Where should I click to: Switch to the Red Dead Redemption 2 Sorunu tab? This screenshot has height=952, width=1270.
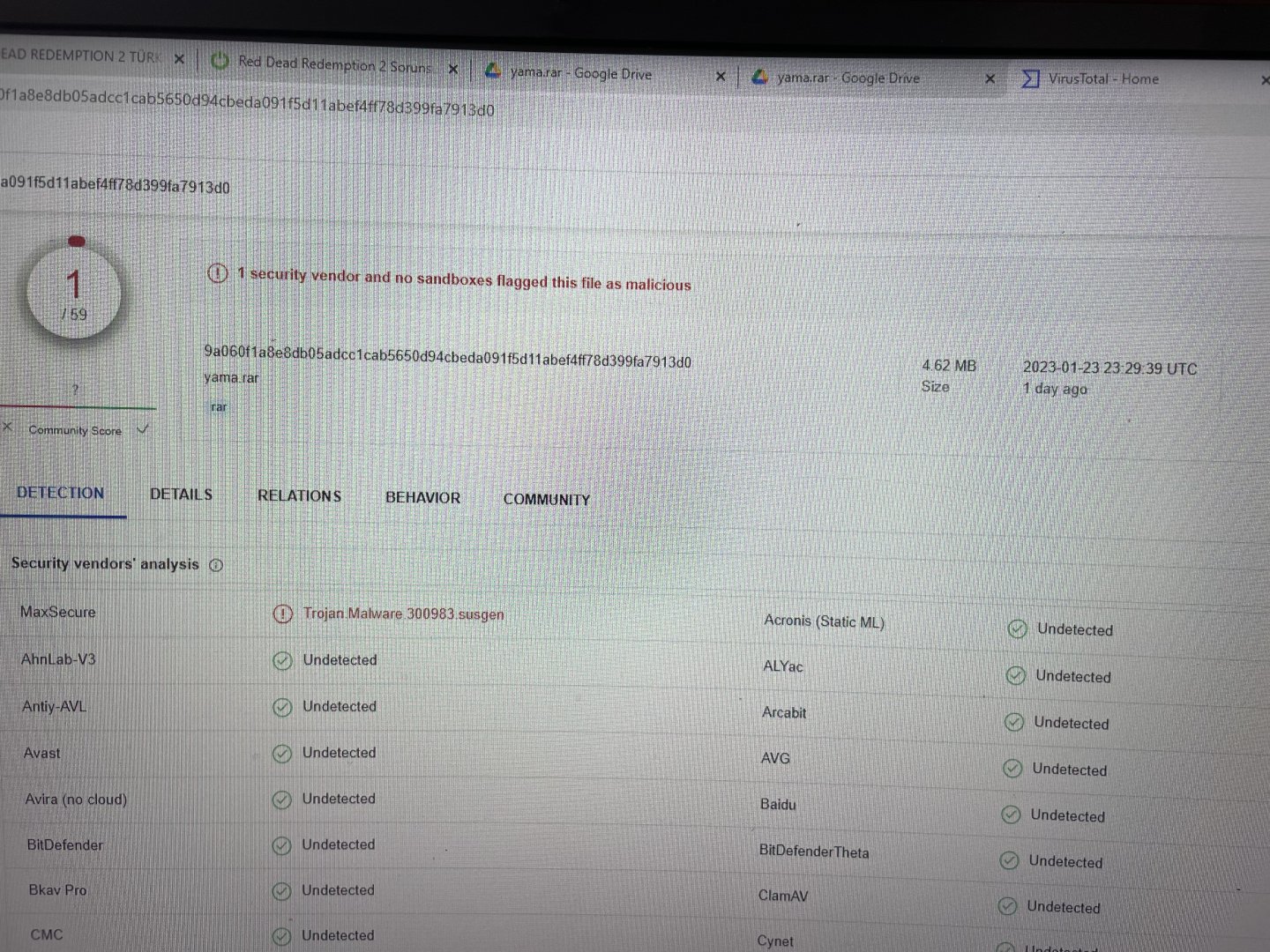pos(334,64)
